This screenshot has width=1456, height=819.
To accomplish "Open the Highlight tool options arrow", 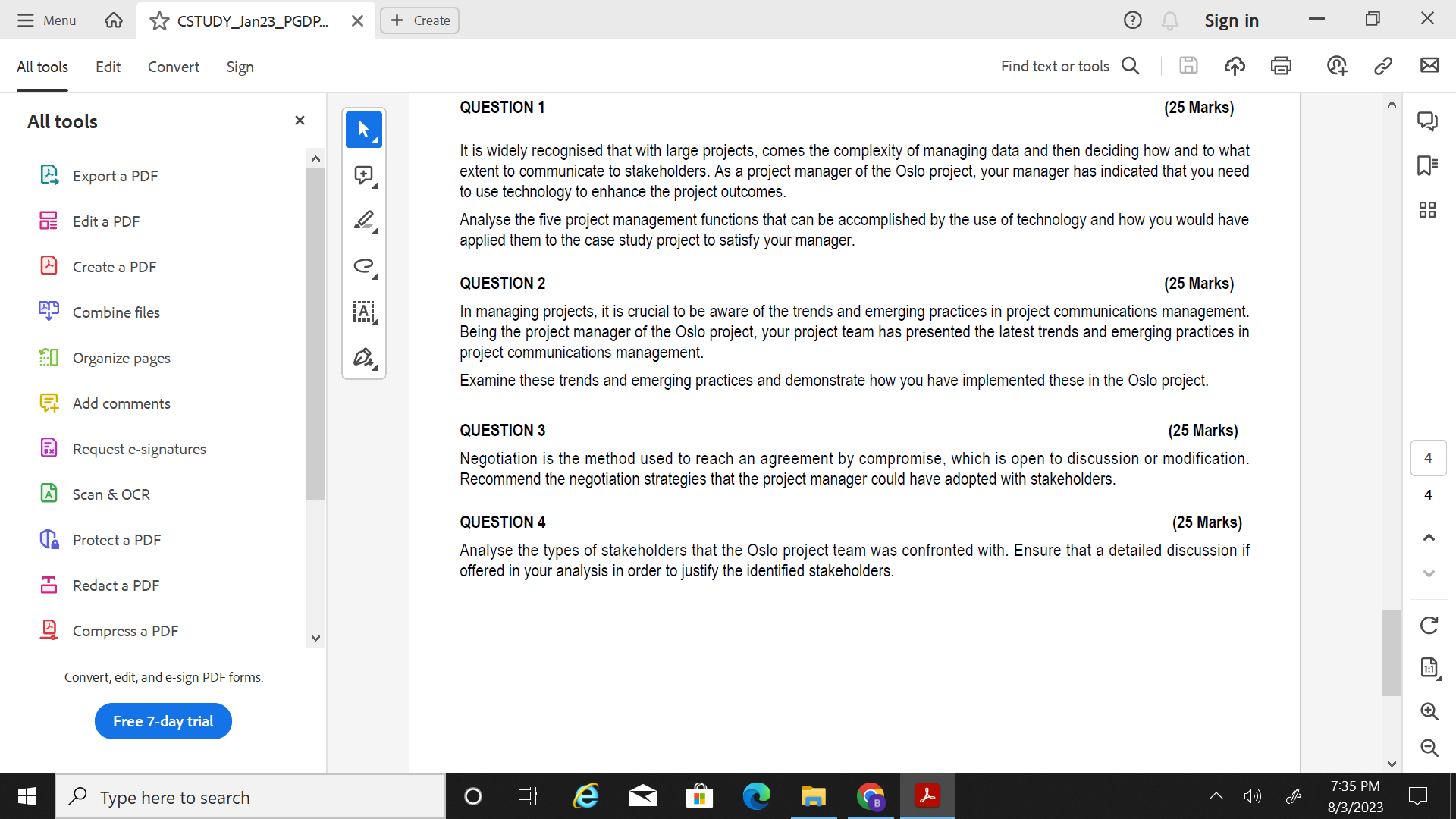I will (x=375, y=231).
